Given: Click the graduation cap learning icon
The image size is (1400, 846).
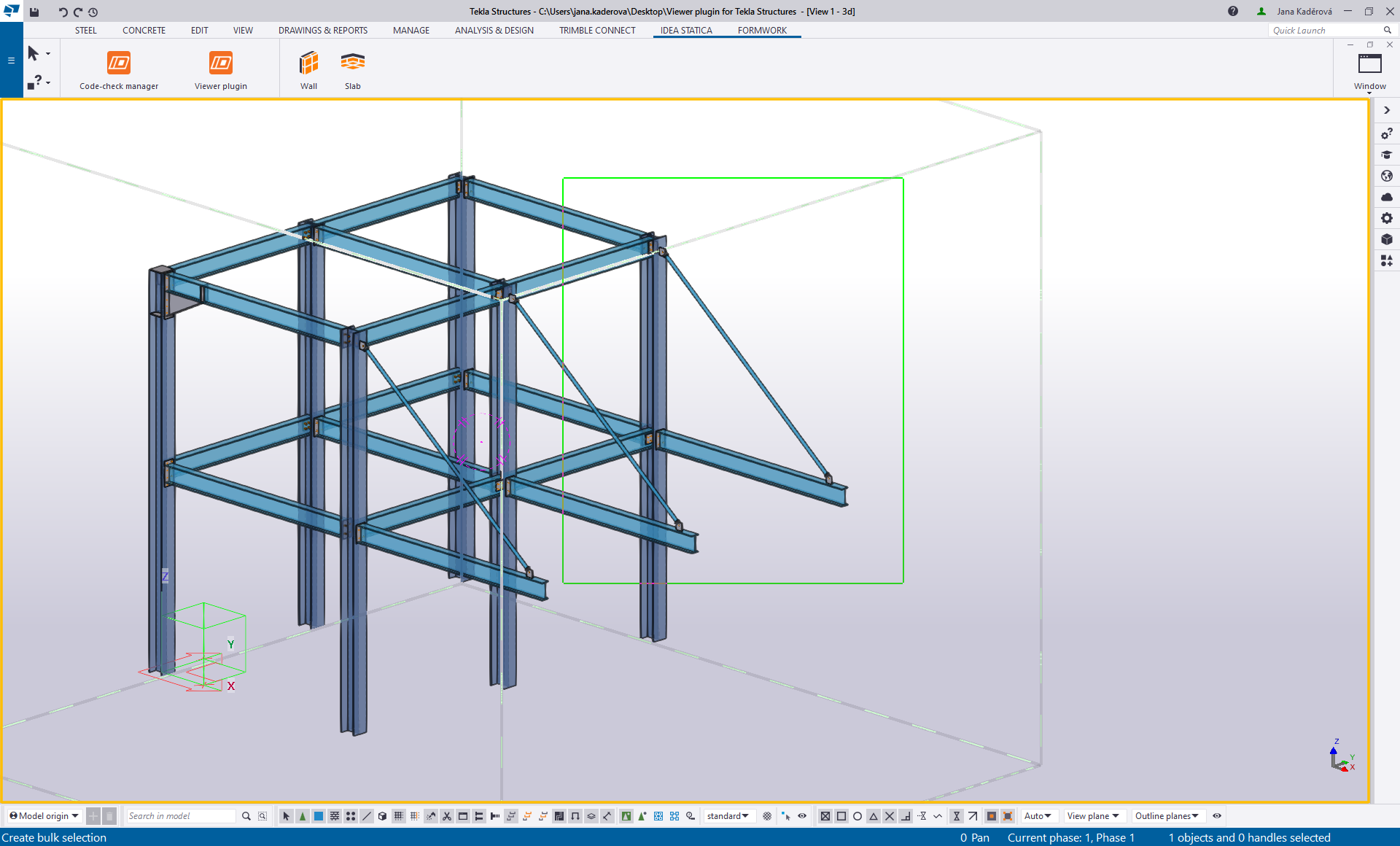Looking at the screenshot, I should coord(1387,155).
